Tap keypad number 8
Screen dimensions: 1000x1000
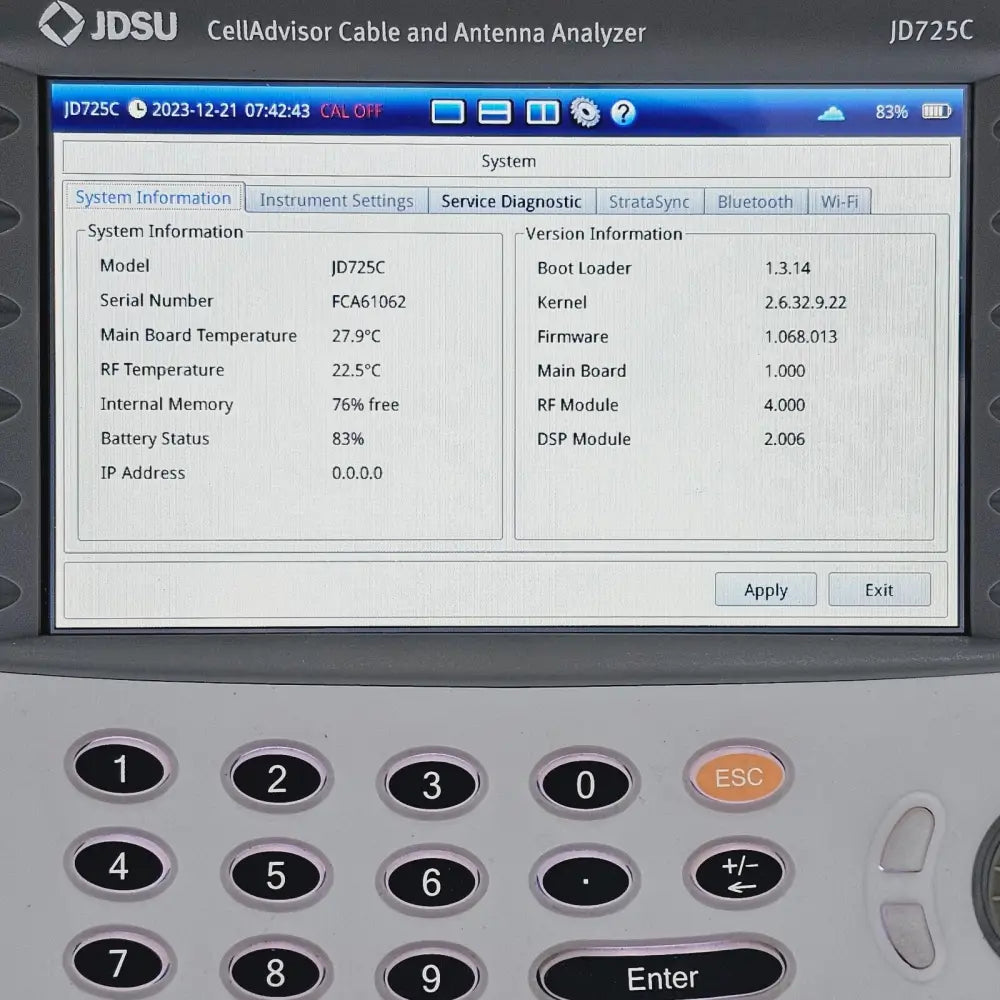click(276, 973)
